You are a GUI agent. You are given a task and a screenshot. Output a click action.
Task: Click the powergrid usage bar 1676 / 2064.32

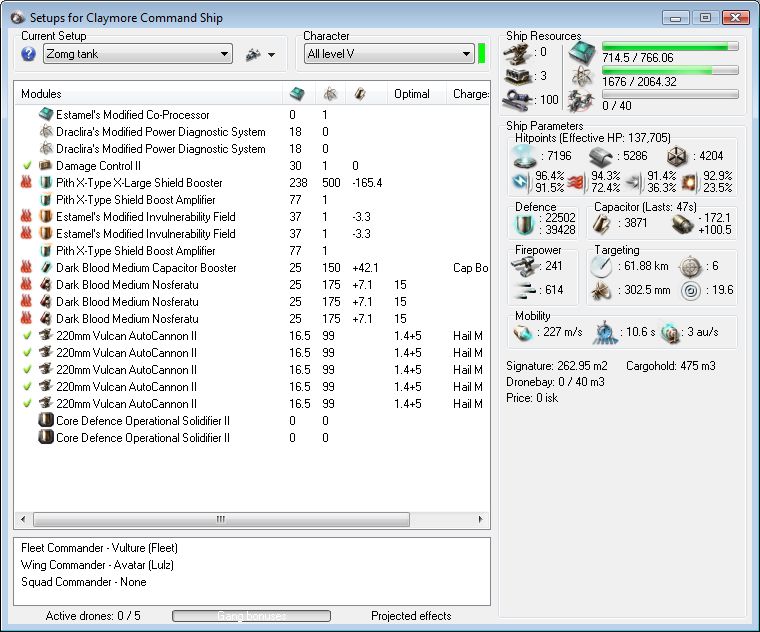coord(670,70)
